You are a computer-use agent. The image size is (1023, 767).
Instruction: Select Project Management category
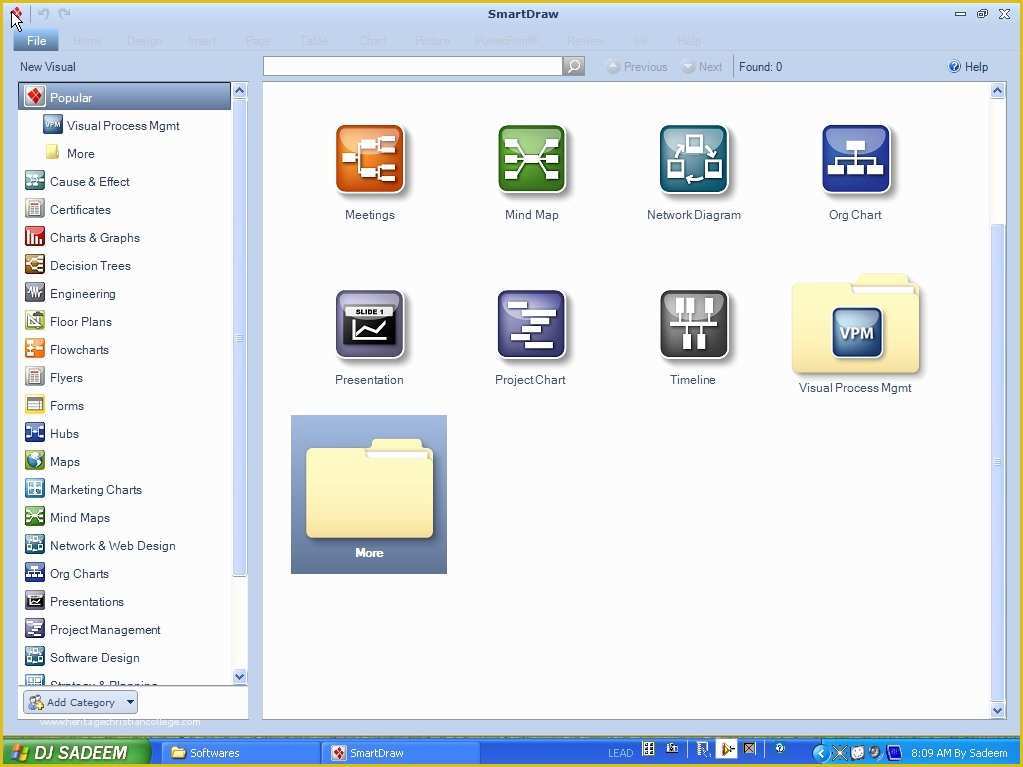click(x=93, y=630)
